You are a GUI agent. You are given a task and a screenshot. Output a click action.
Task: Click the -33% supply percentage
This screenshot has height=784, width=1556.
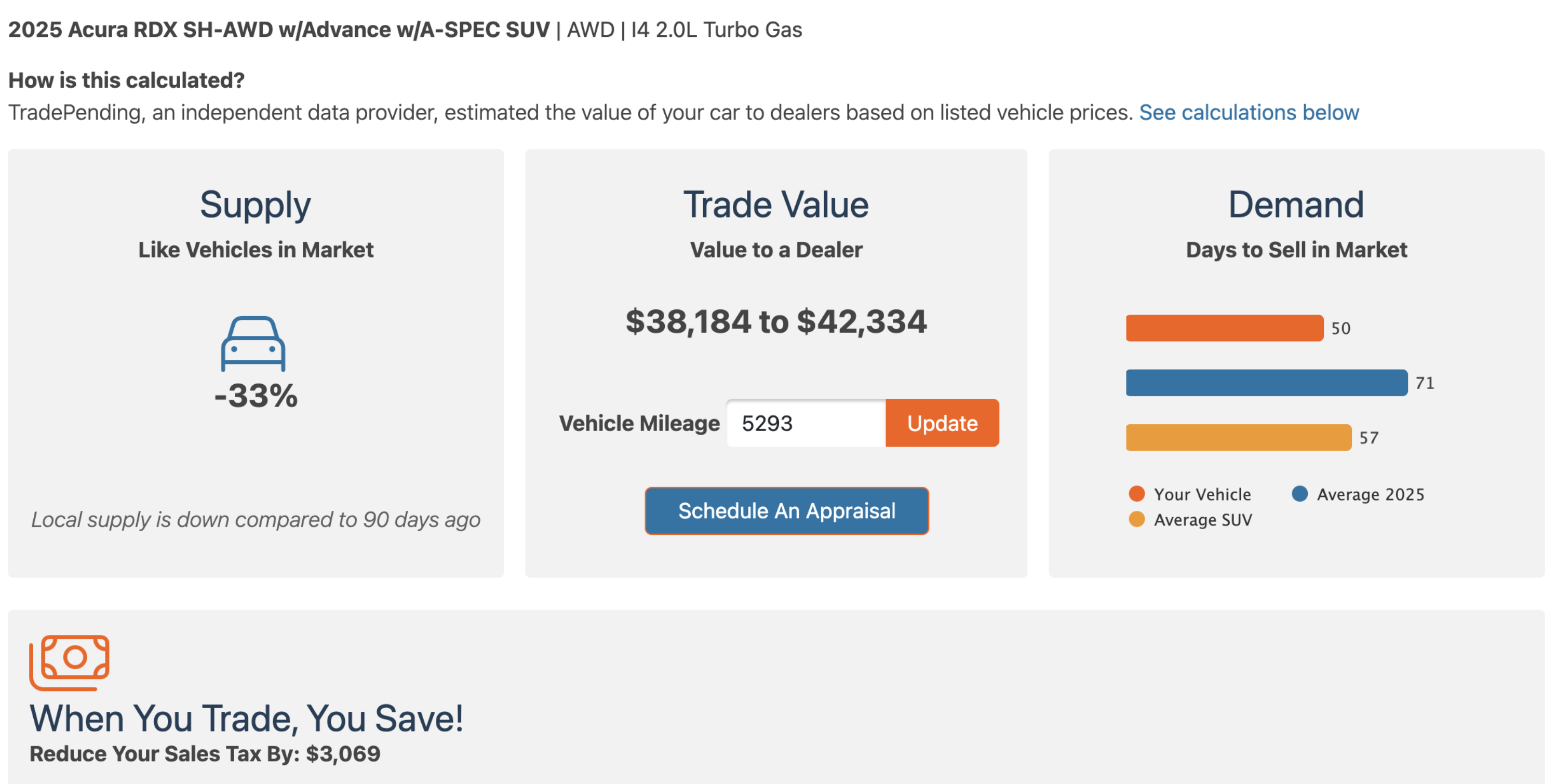256,396
